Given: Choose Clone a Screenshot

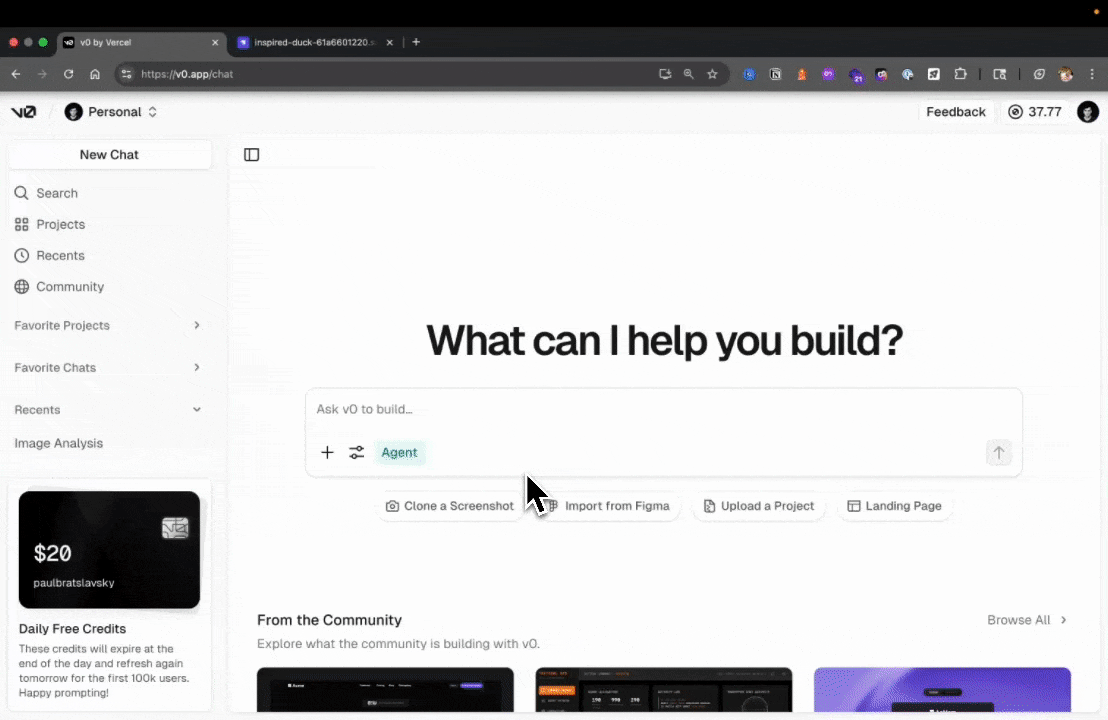Looking at the screenshot, I should (x=449, y=506).
